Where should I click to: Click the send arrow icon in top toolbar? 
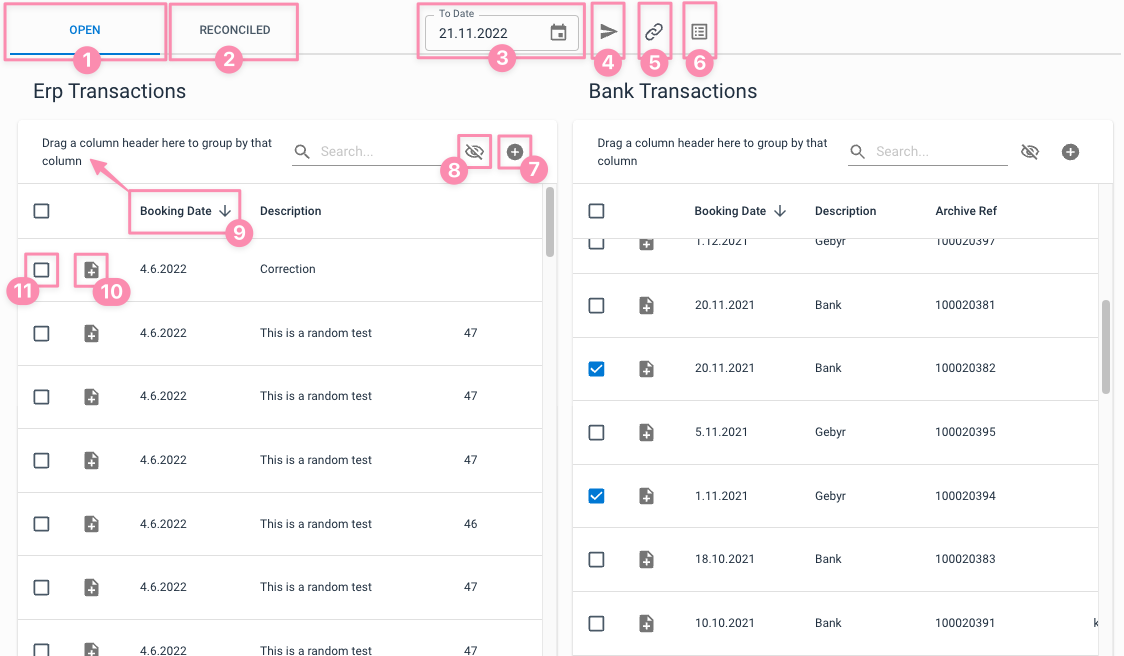click(x=608, y=32)
